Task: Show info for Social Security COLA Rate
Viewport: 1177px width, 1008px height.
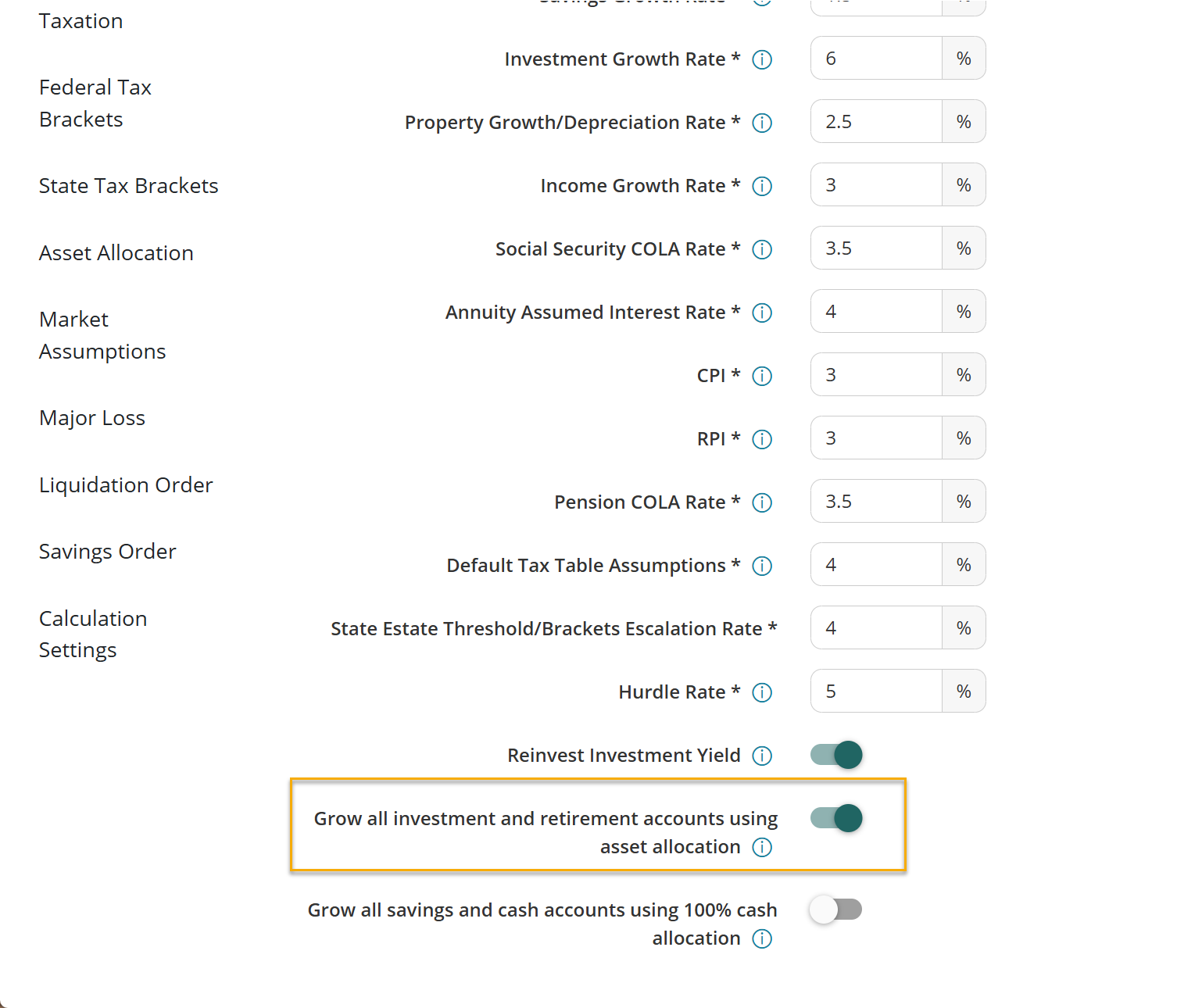Action: coord(762,249)
